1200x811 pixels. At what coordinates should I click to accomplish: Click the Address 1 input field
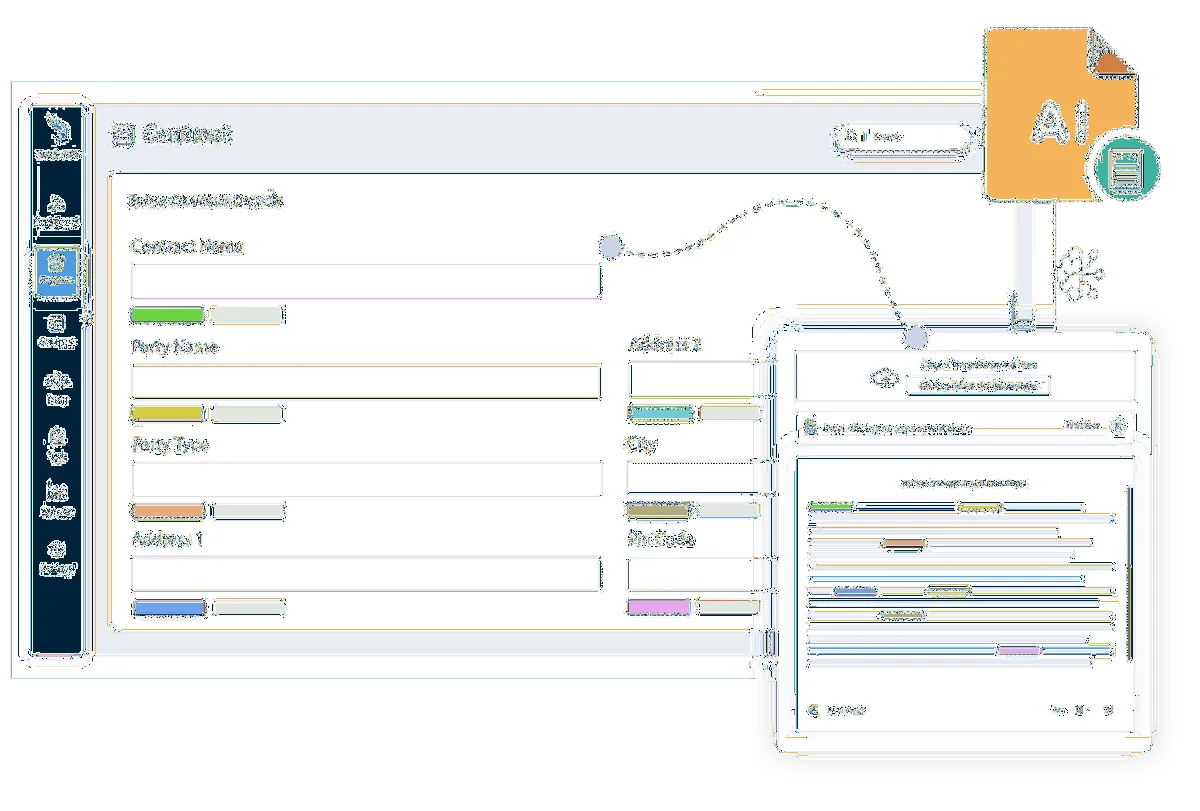(366, 575)
